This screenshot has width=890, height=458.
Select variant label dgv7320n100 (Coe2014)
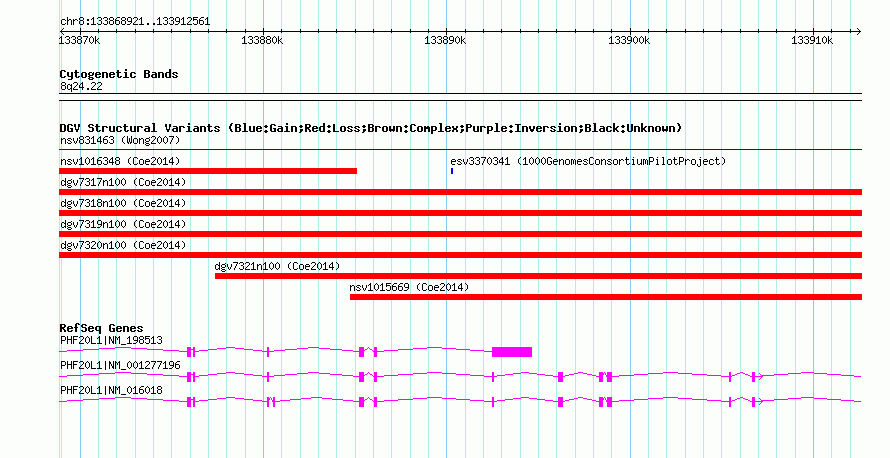click(x=123, y=245)
